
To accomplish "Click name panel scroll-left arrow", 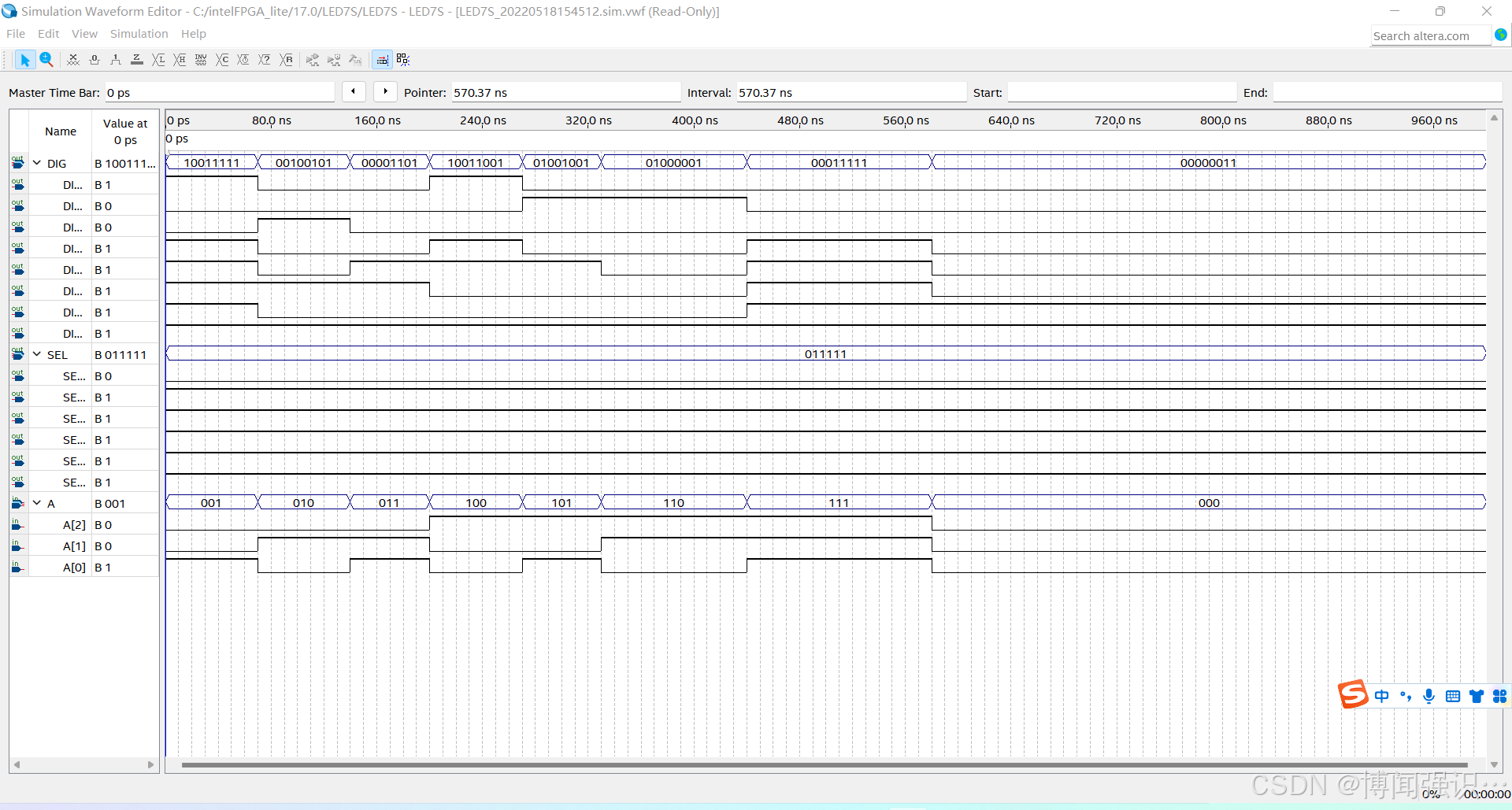I will coord(17,764).
